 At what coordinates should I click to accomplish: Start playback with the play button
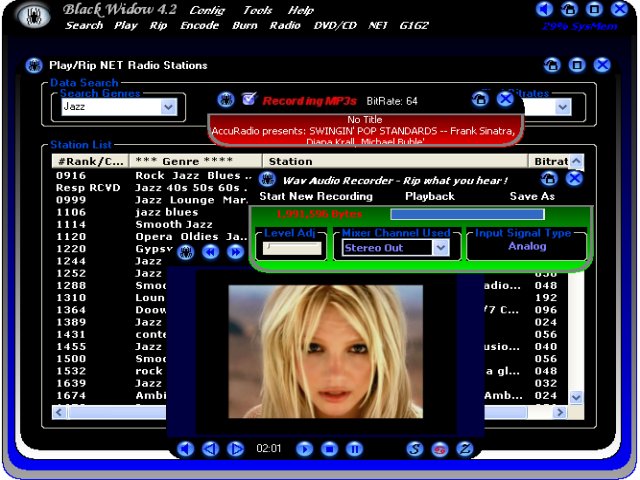click(304, 449)
